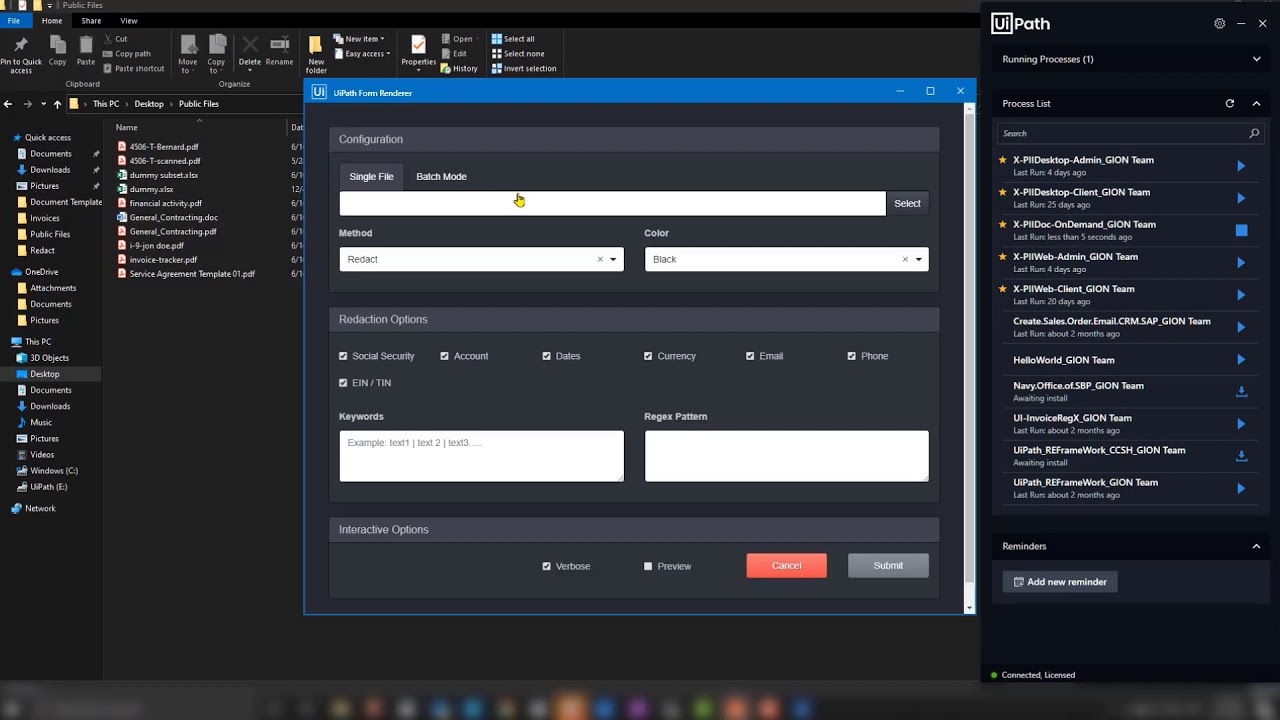
Task: Open Explorer View tab
Action: click(129, 21)
